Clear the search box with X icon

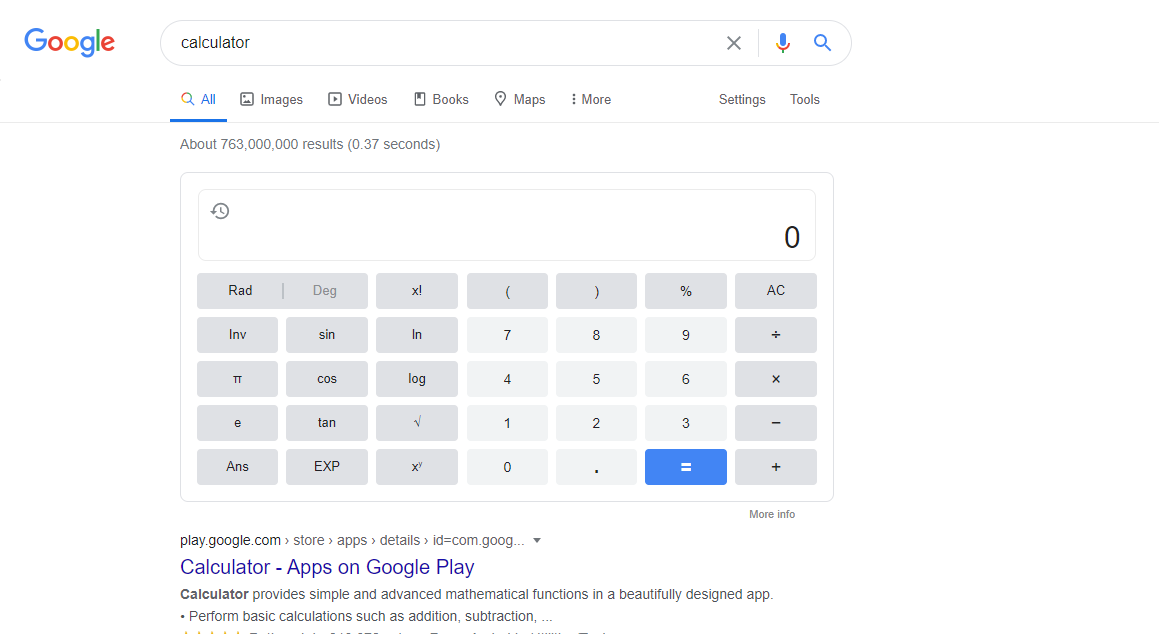(734, 43)
